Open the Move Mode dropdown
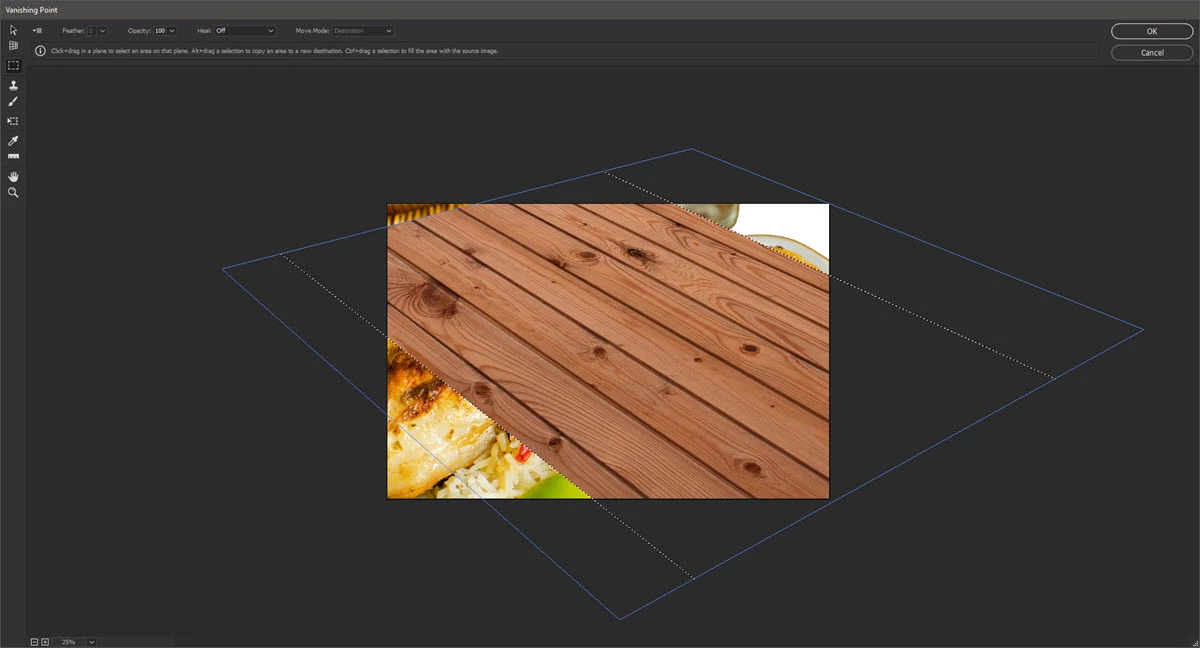Screen dimensions: 1200x648 (x=363, y=31)
